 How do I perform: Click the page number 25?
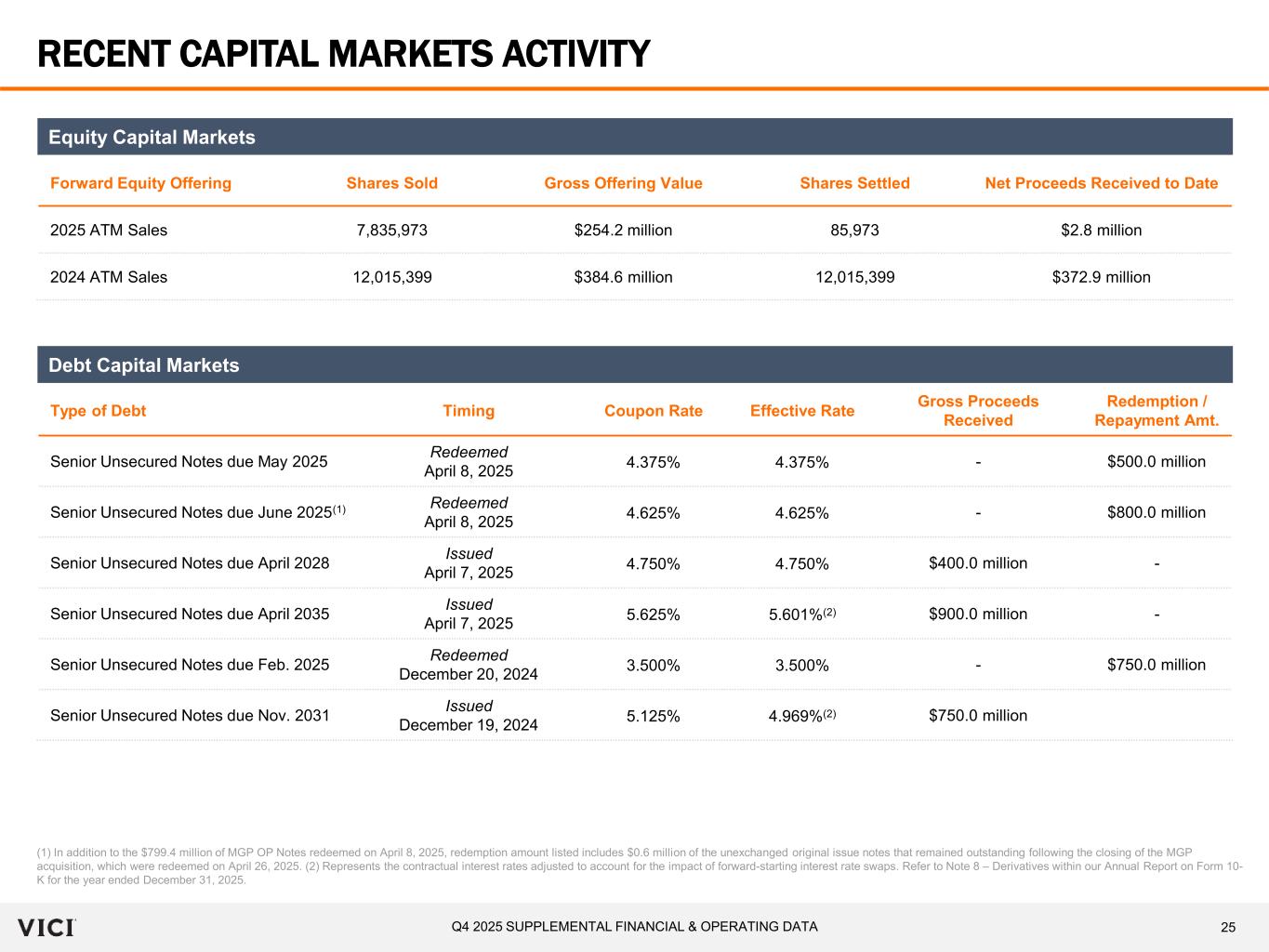click(x=1228, y=927)
